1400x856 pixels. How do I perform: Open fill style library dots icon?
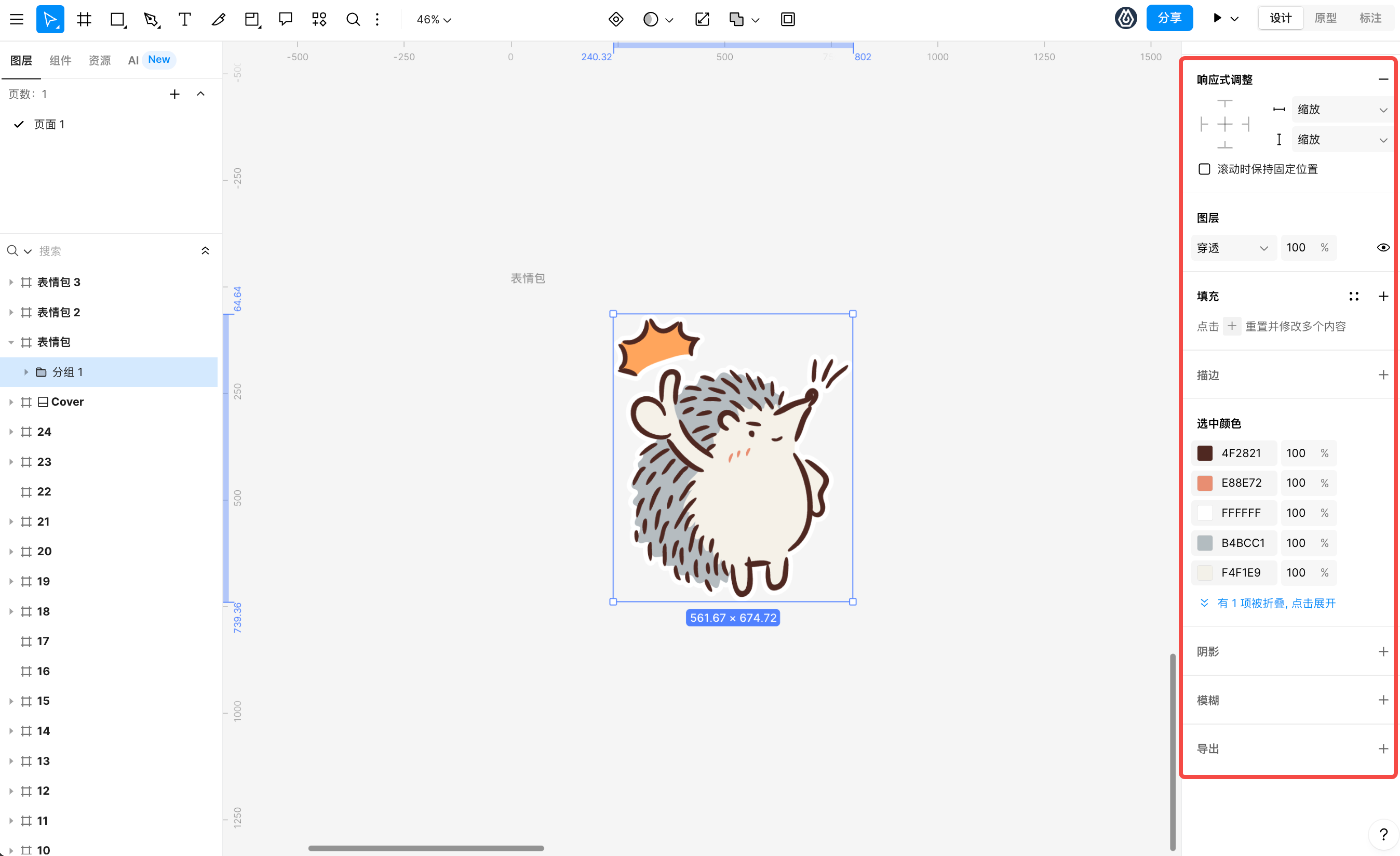point(1354,296)
